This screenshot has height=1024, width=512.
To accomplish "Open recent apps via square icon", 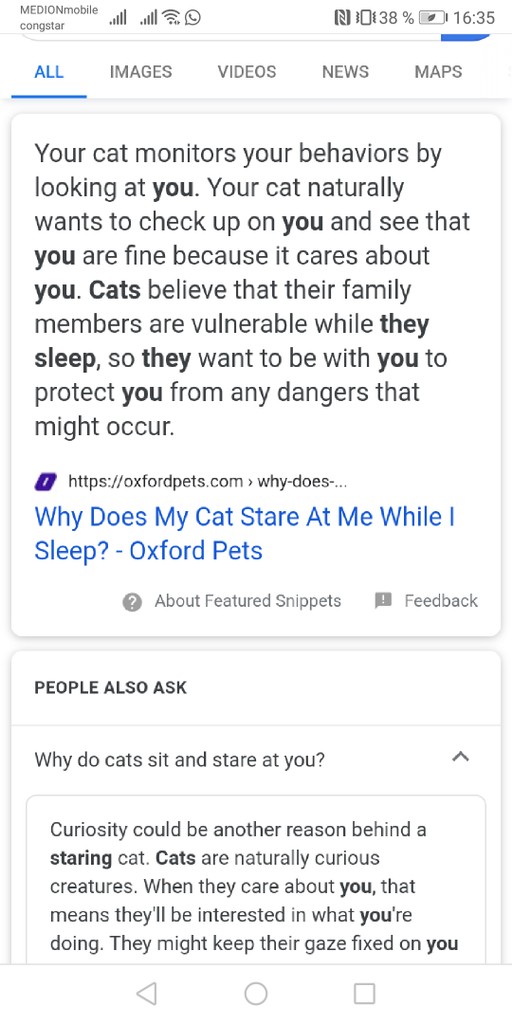I will tap(364, 993).
